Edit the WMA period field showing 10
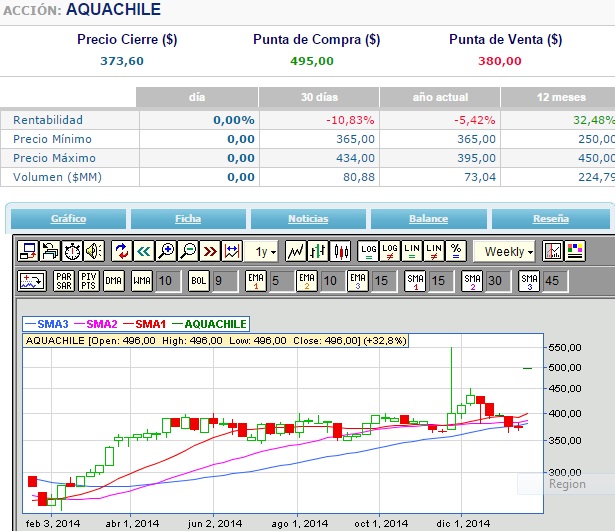 pyautogui.click(x=168, y=281)
